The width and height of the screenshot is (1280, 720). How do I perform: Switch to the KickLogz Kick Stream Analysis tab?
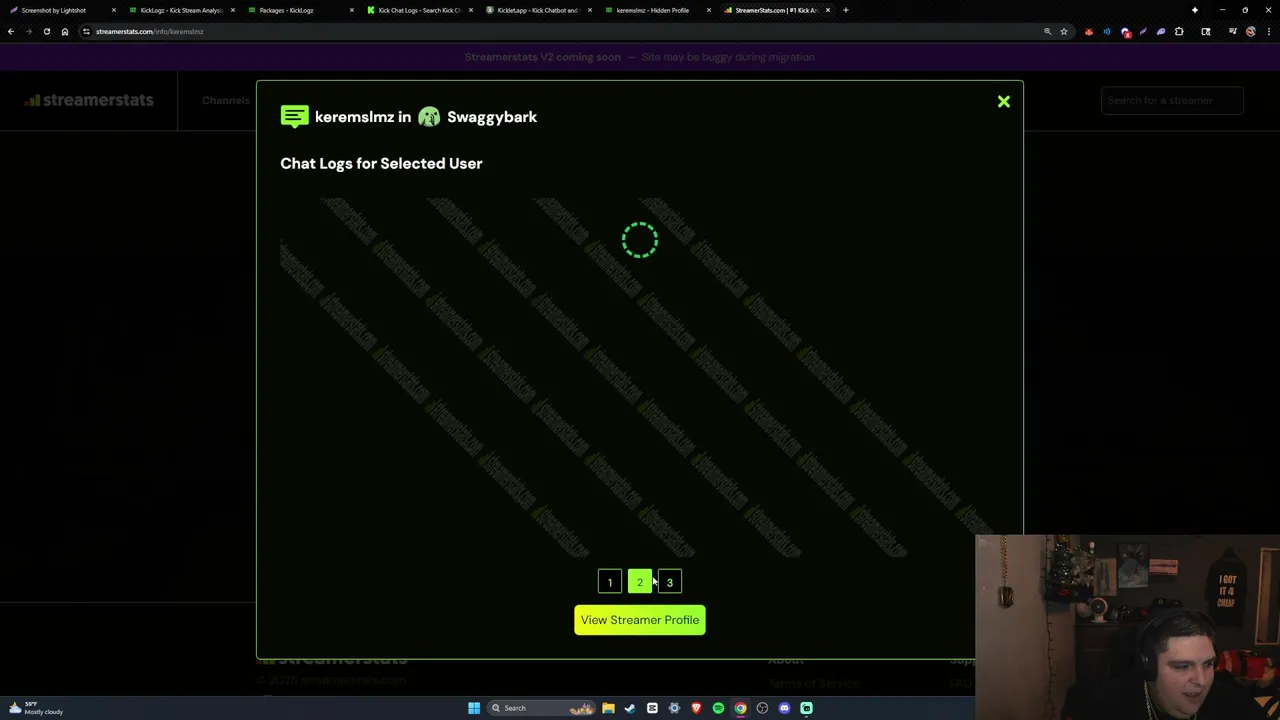click(180, 10)
